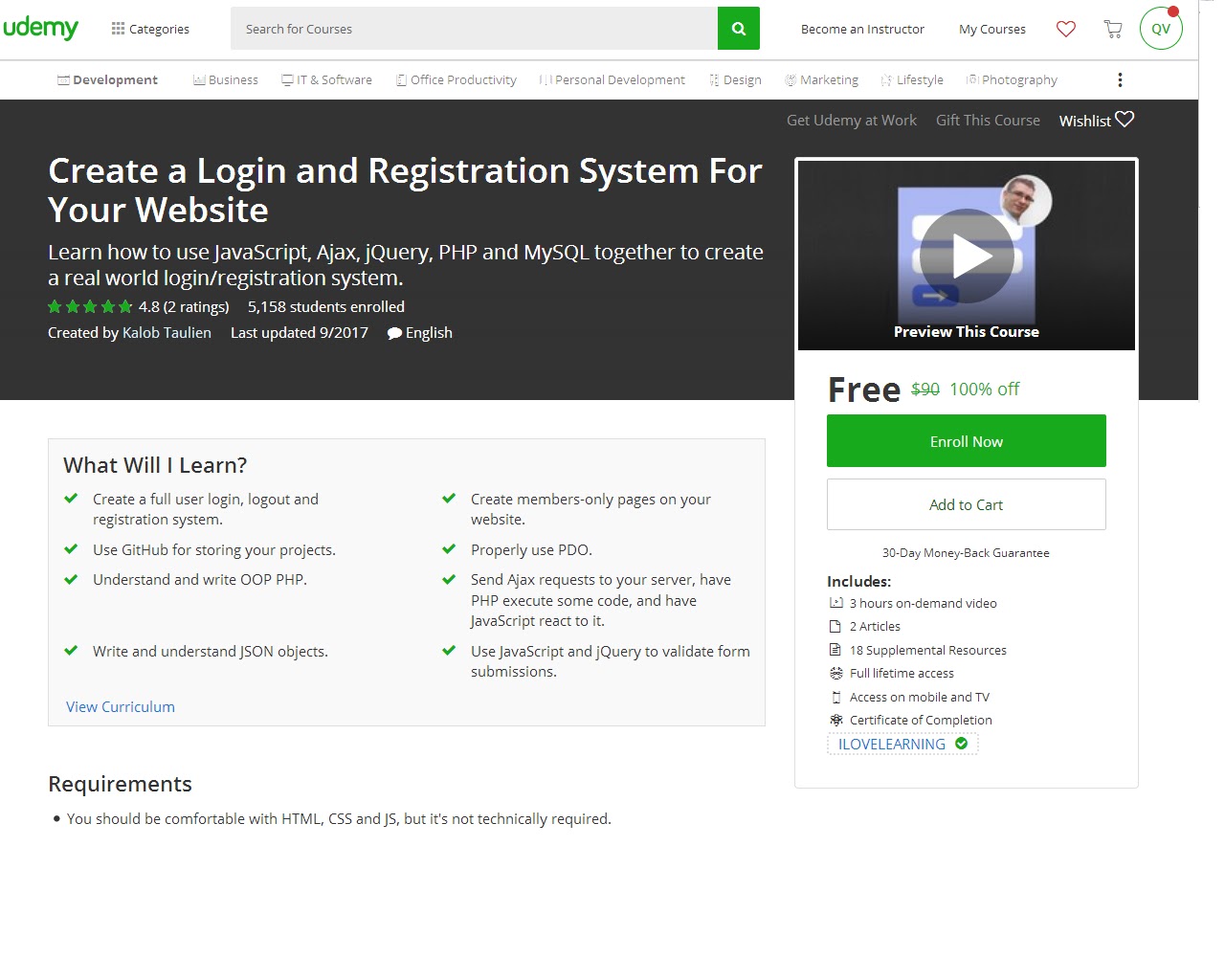The height and width of the screenshot is (980, 1225).
Task: Select the Design category
Action: pyautogui.click(x=735, y=80)
